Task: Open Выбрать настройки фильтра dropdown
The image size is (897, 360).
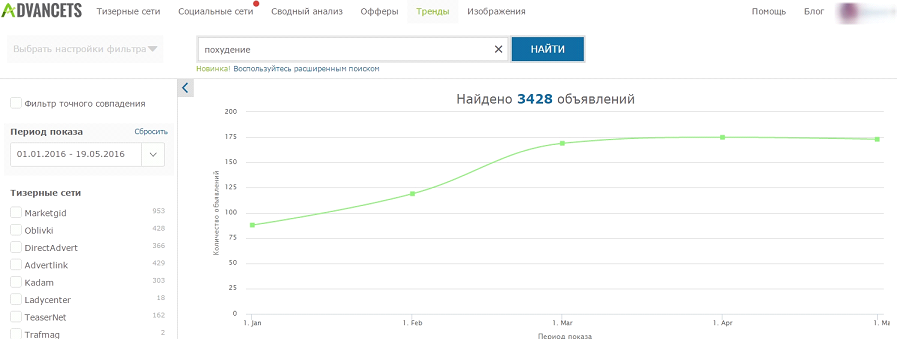Action: pos(85,49)
